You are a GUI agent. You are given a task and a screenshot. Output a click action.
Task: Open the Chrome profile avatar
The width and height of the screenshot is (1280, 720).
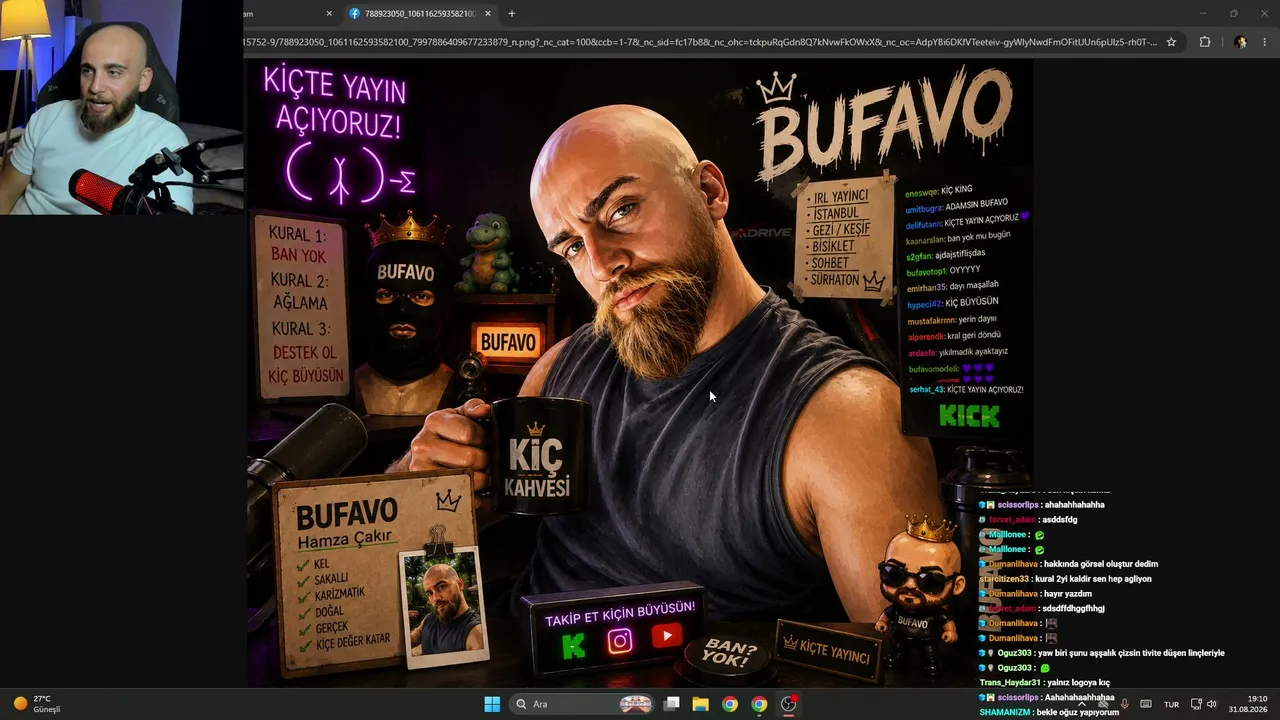point(1241,42)
